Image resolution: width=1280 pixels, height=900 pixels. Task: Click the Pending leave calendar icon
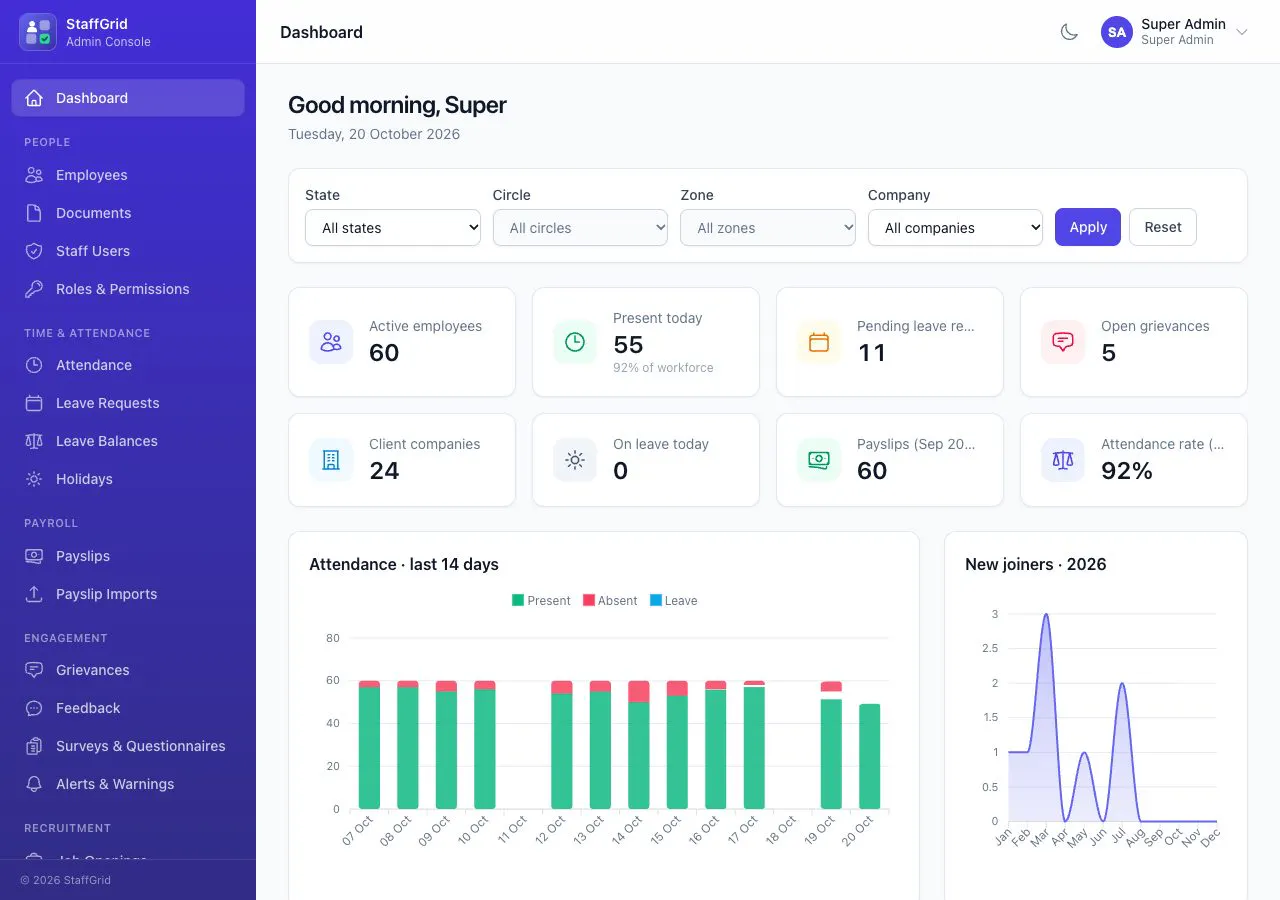click(x=819, y=342)
